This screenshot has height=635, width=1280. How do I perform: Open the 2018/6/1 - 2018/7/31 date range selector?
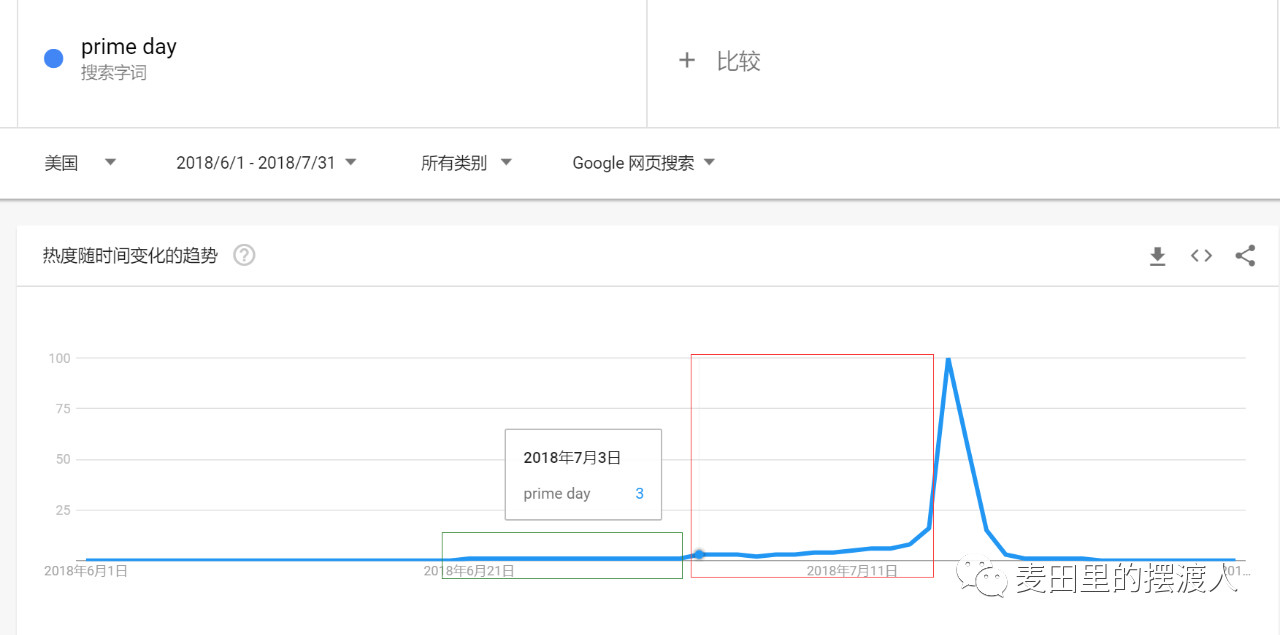[265, 162]
